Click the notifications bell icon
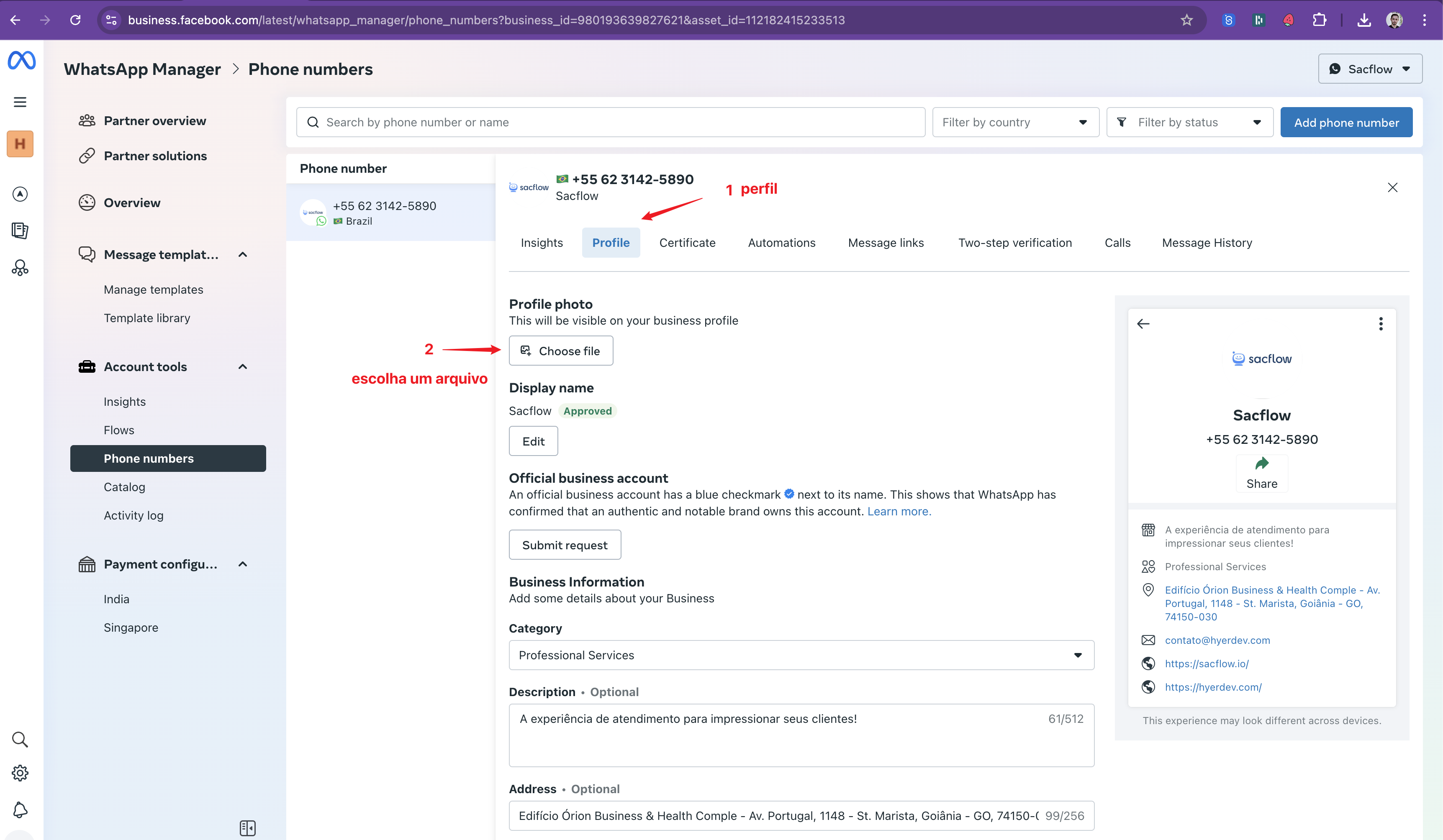 coord(20,809)
